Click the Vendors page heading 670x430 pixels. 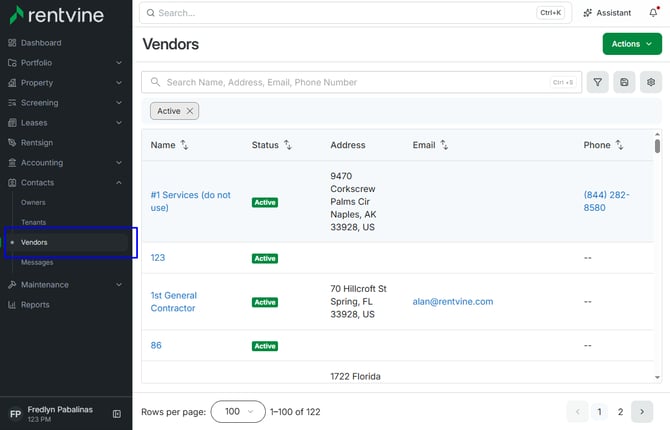pyautogui.click(x=170, y=44)
